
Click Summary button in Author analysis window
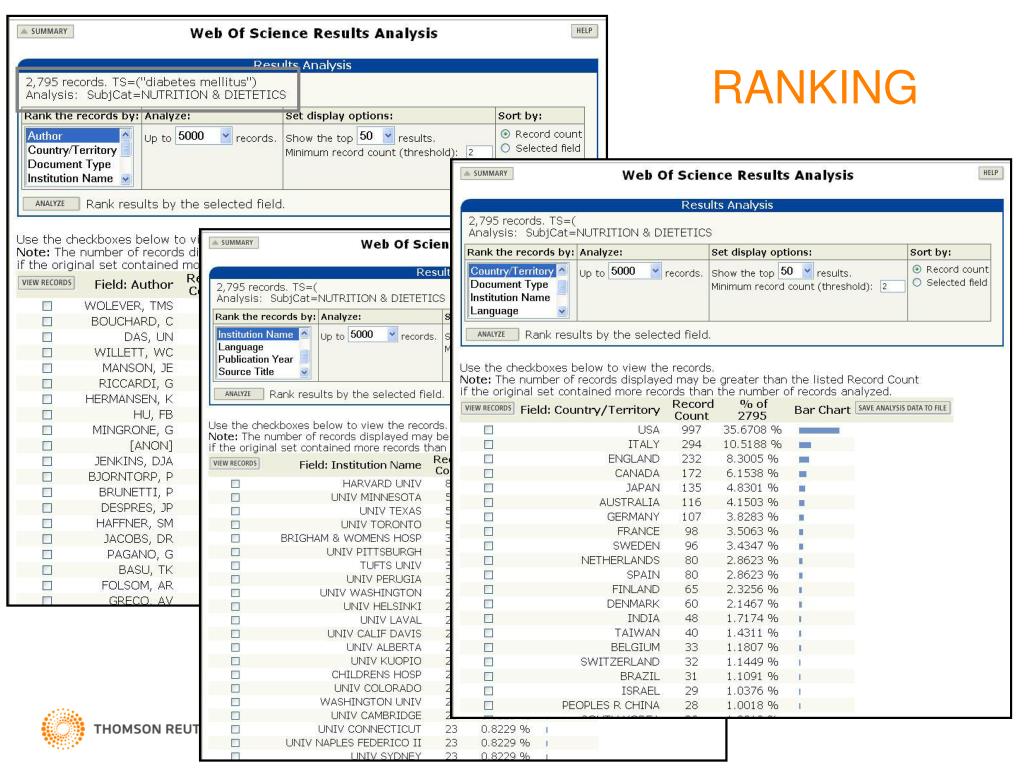pyautogui.click(x=45, y=31)
